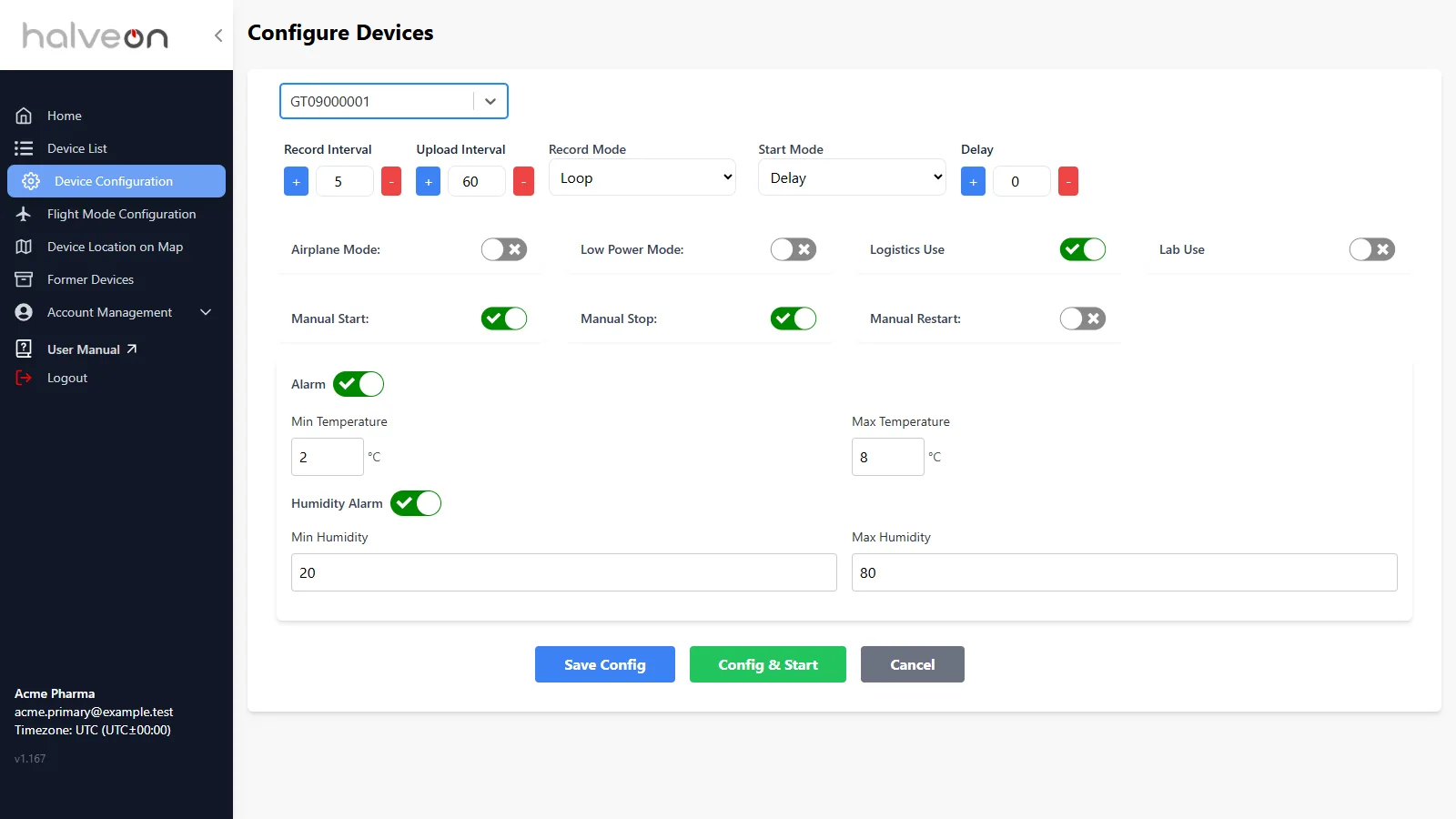This screenshot has height=819, width=1456.
Task: Click the Account Management user icon
Action: click(x=24, y=312)
